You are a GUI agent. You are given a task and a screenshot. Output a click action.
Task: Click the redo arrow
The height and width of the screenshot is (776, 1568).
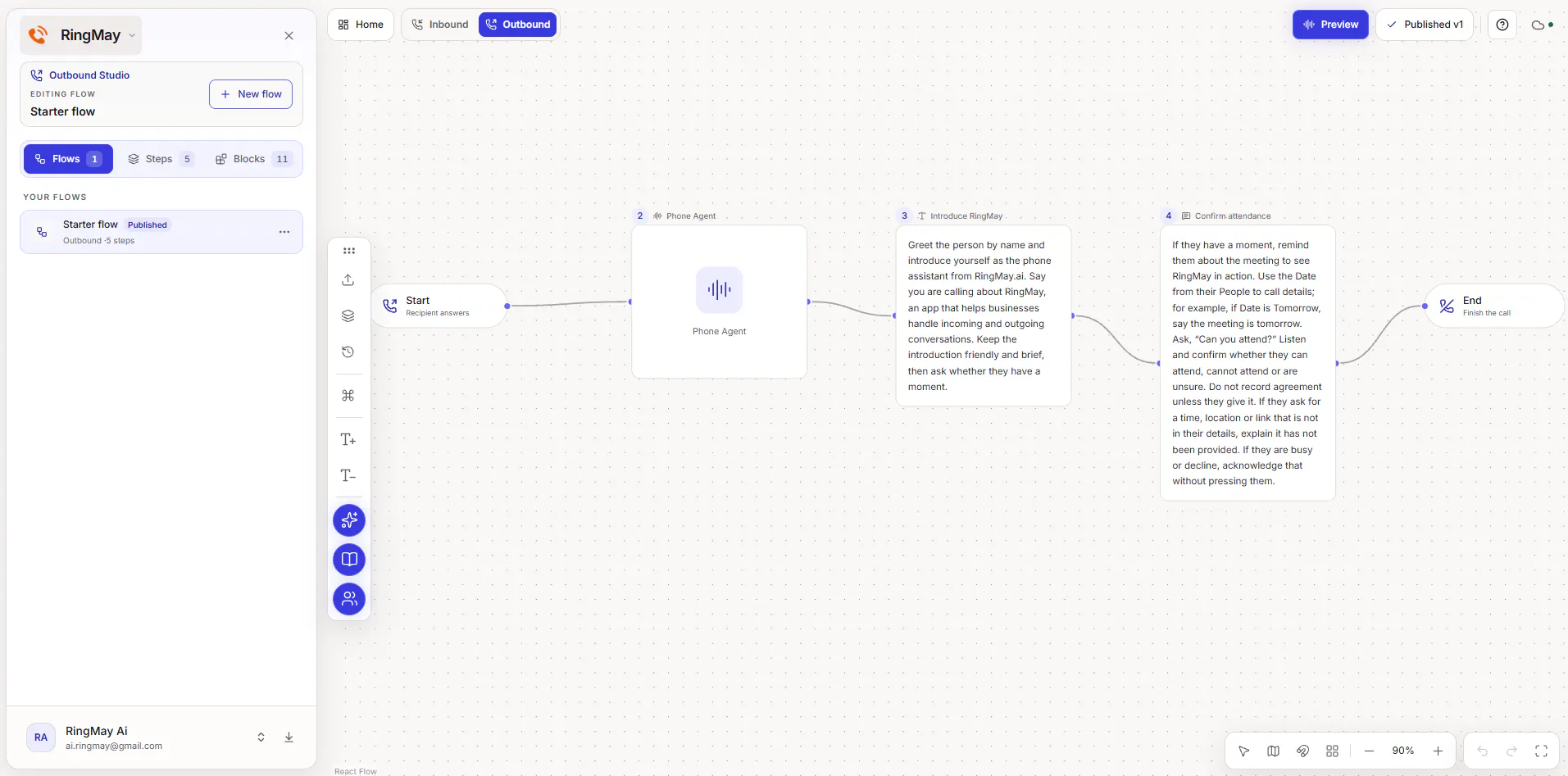point(1512,751)
